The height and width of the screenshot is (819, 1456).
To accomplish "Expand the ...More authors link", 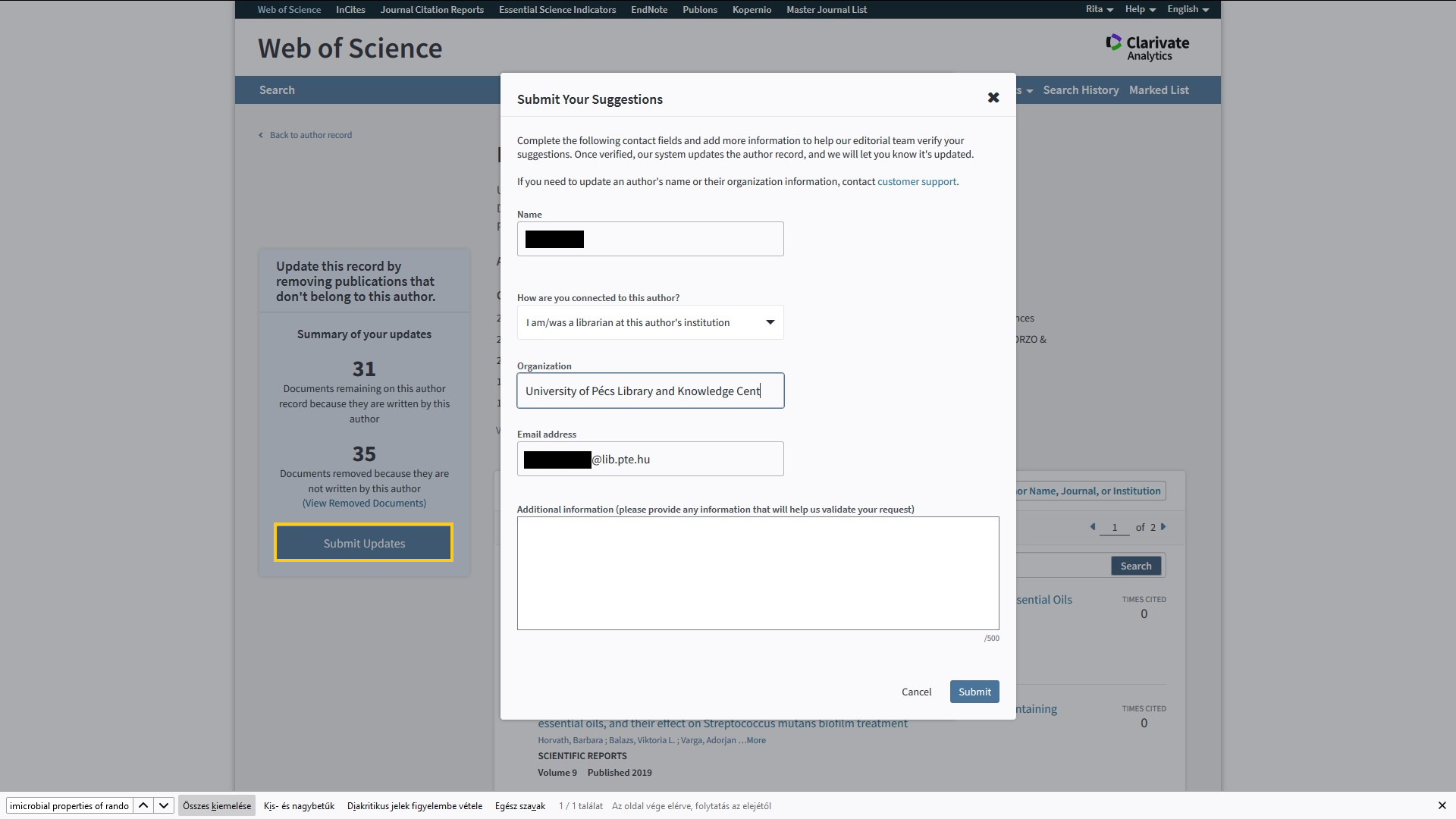I will pyautogui.click(x=752, y=740).
